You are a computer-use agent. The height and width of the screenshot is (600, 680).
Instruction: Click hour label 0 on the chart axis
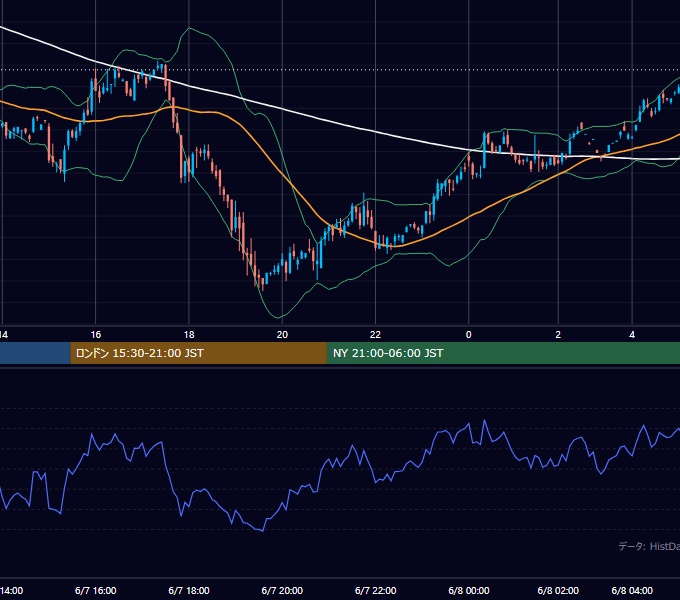click(468, 335)
